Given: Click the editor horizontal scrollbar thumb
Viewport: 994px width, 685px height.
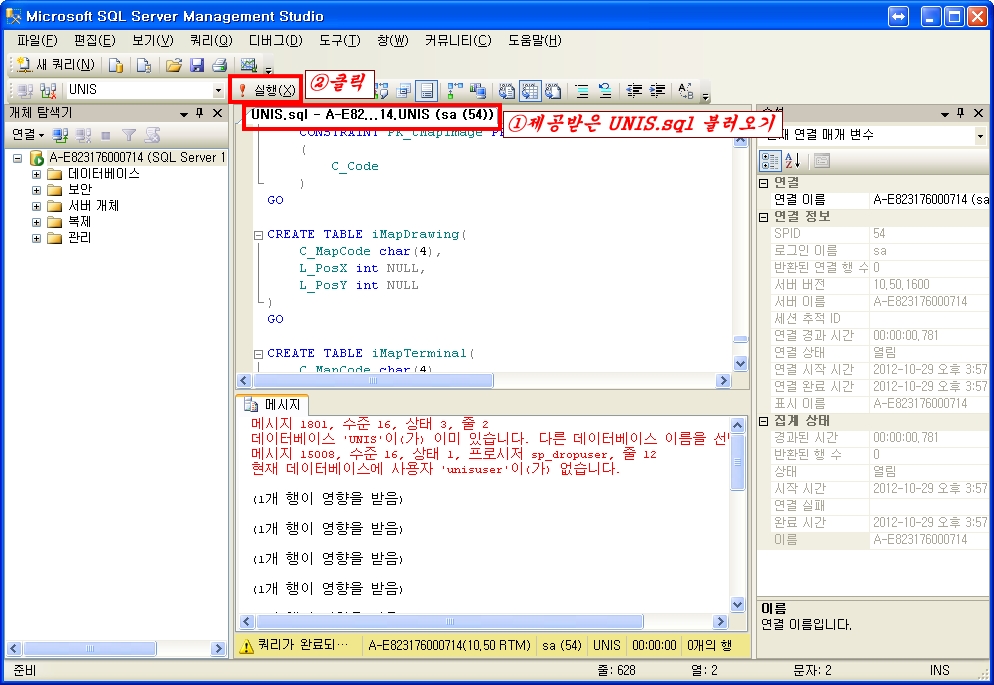Looking at the screenshot, I should pos(373,380).
